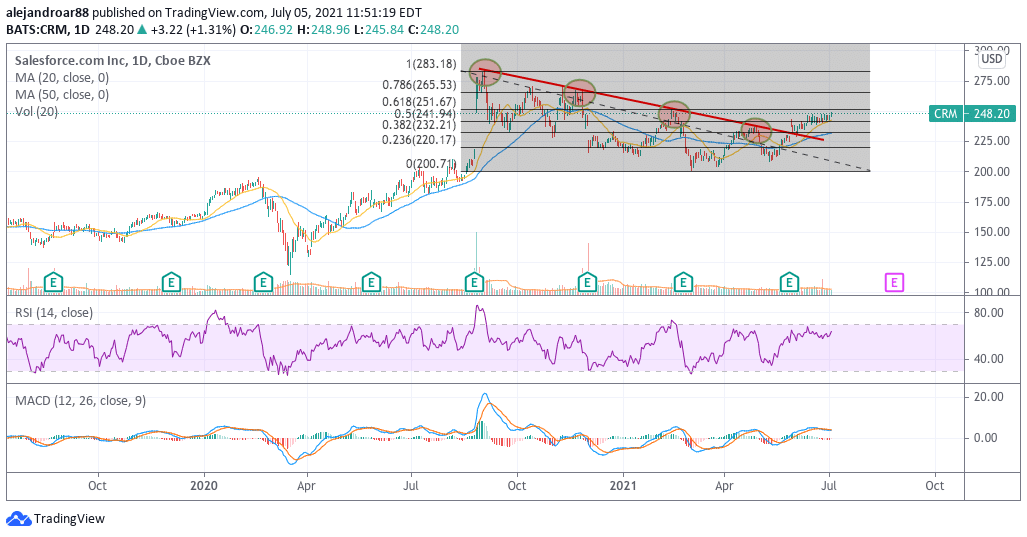Click the earnings E marker near March 2021
The height and width of the screenshot is (537, 1027).
(x=683, y=283)
